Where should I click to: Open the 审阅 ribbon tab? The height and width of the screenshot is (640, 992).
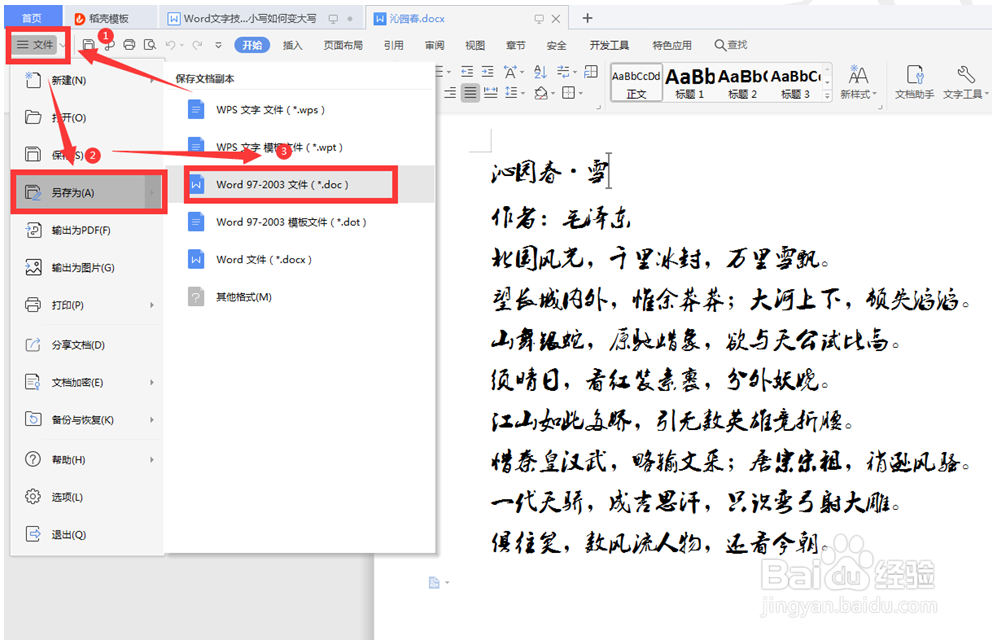coord(434,44)
